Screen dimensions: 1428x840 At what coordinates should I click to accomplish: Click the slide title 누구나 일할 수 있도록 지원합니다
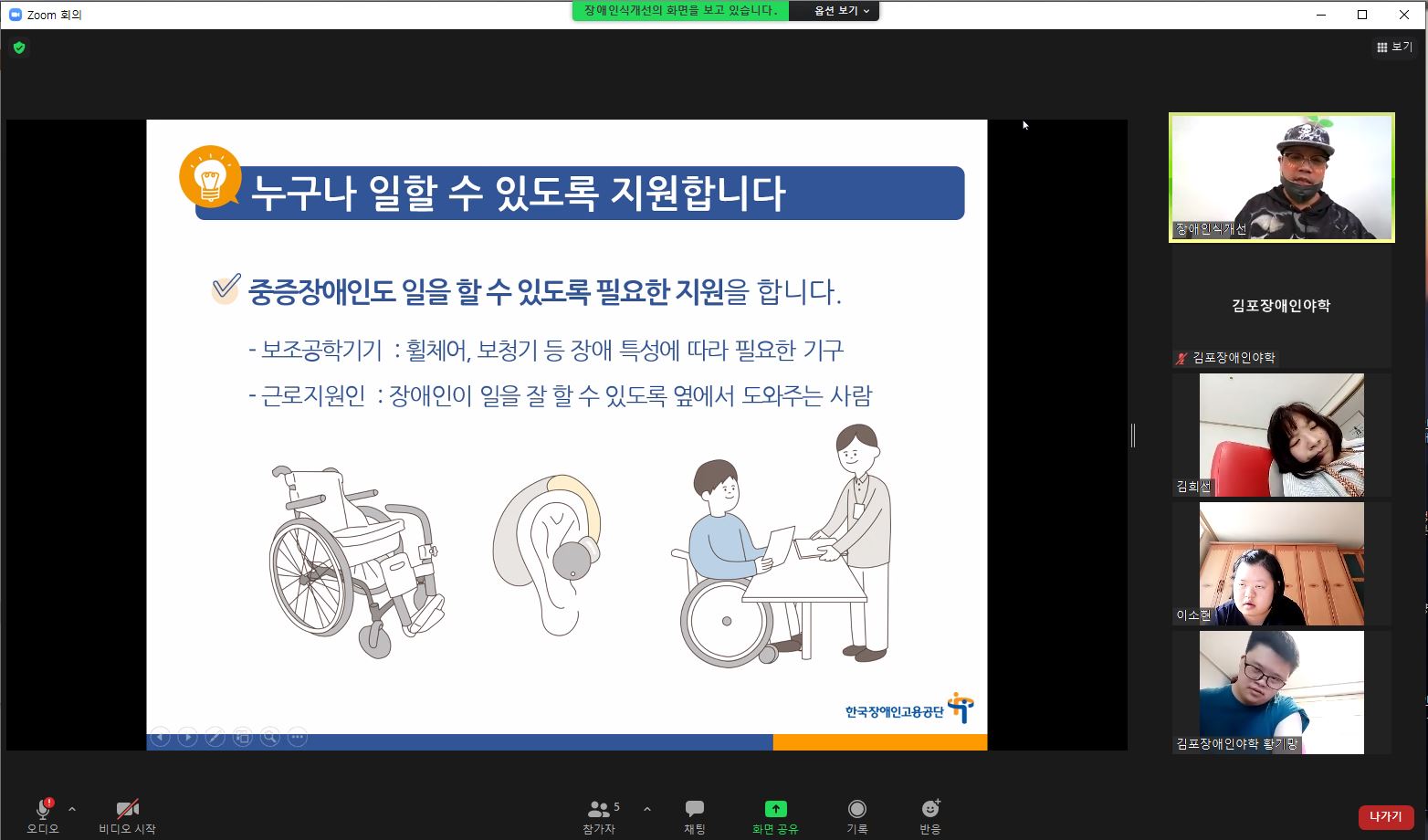pos(518,193)
